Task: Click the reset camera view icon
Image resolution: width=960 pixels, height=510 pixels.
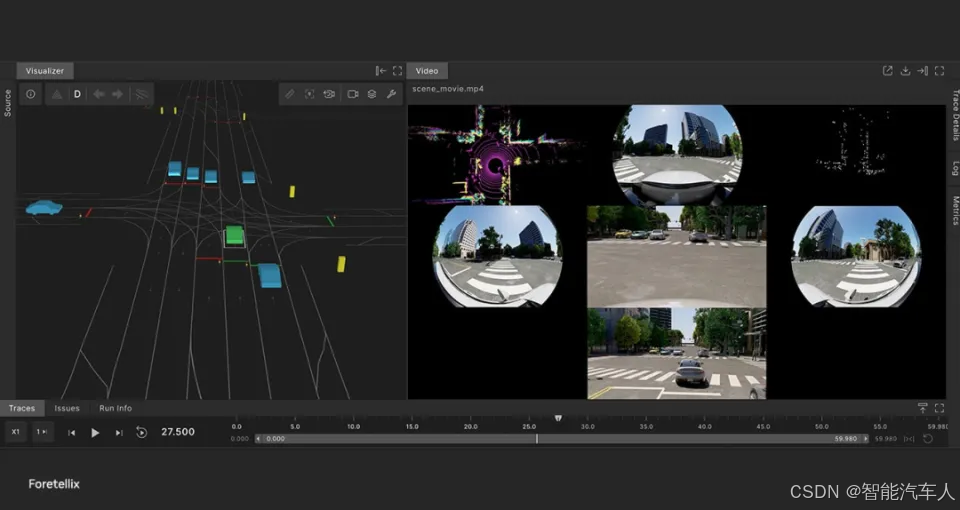Action: click(x=329, y=94)
